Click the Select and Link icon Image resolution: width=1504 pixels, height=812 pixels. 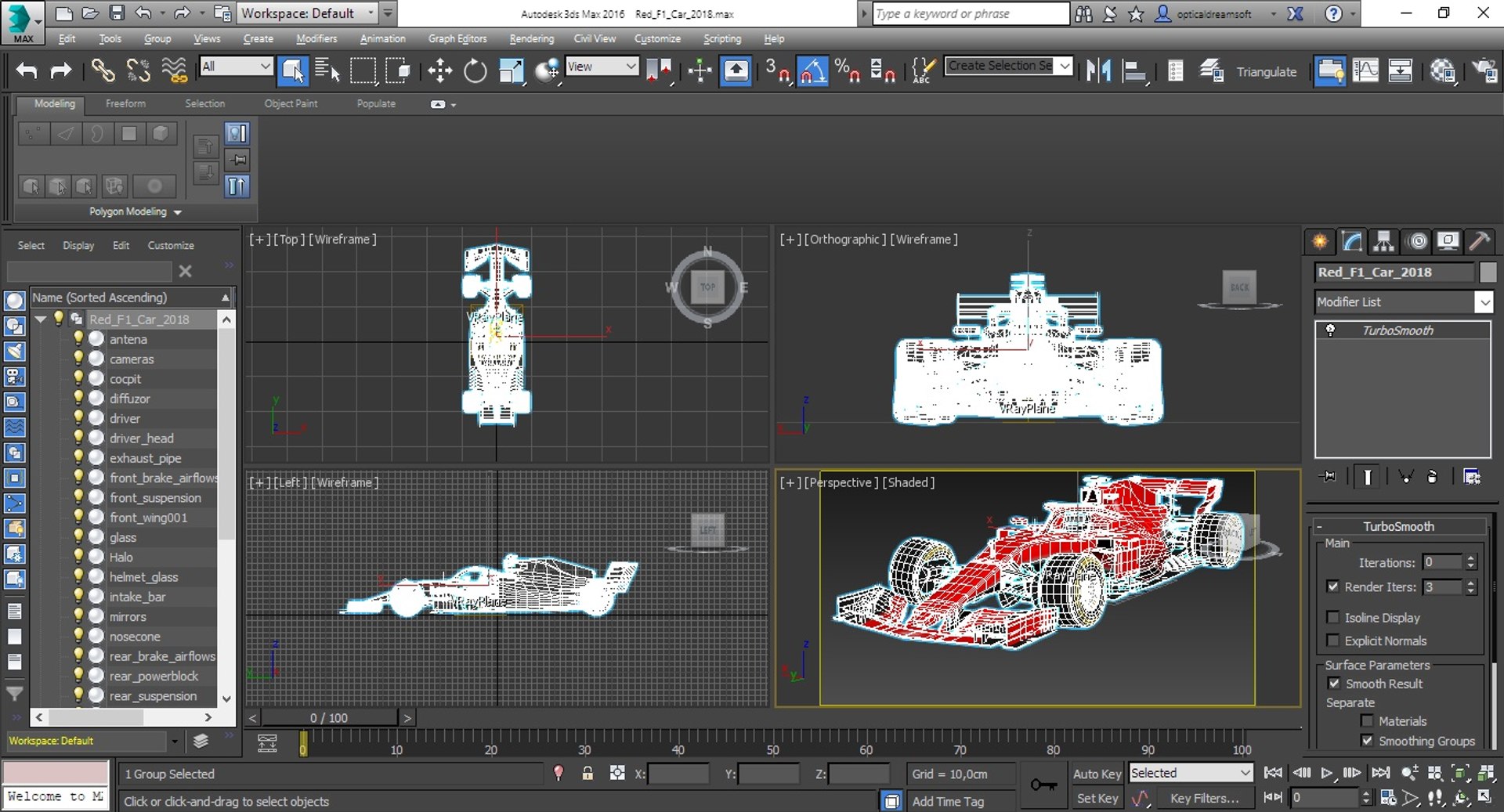(x=103, y=70)
